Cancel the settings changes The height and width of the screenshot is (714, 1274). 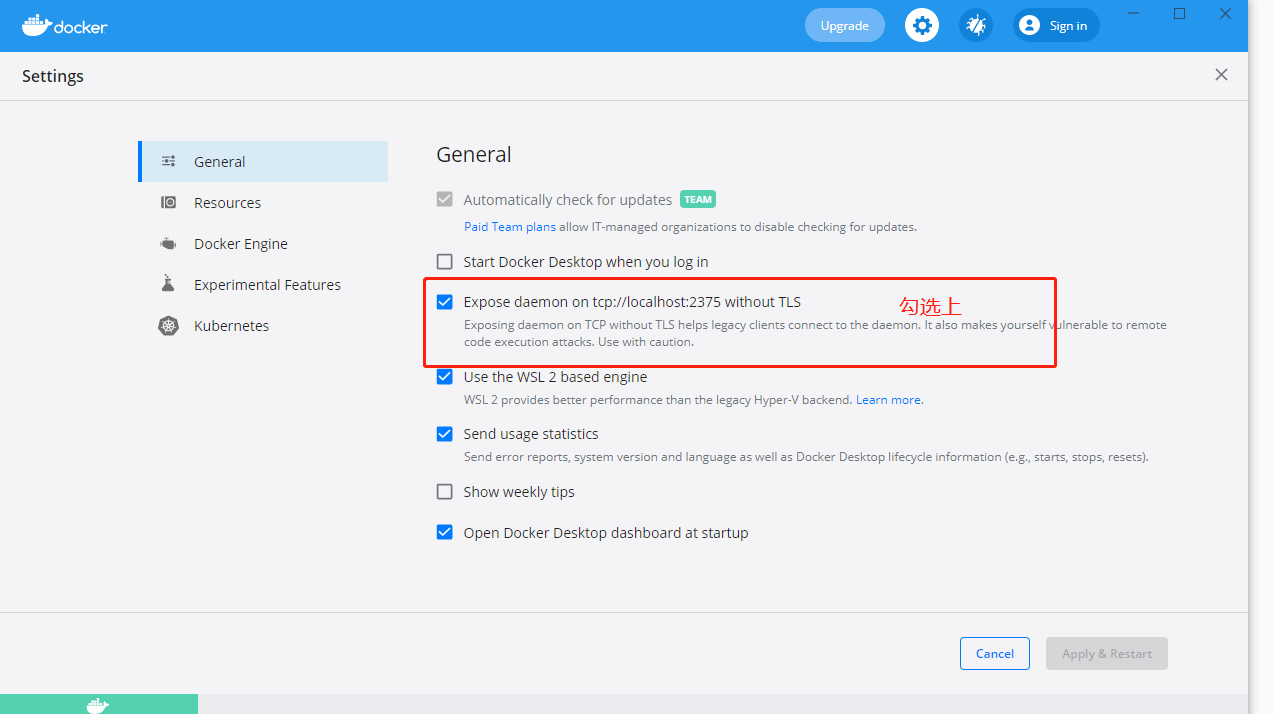click(995, 653)
